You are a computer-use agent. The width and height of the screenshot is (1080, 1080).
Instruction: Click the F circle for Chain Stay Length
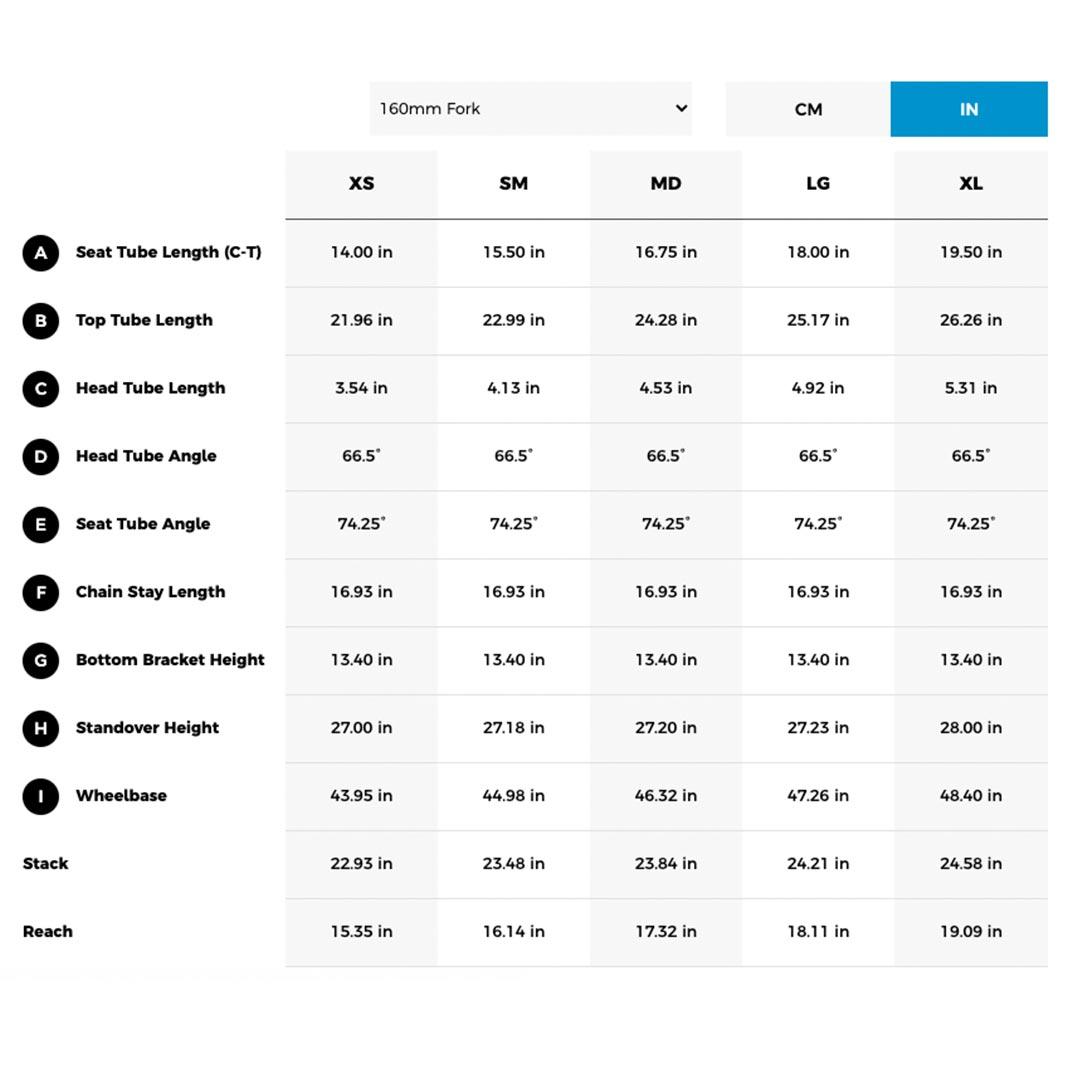coord(40,592)
